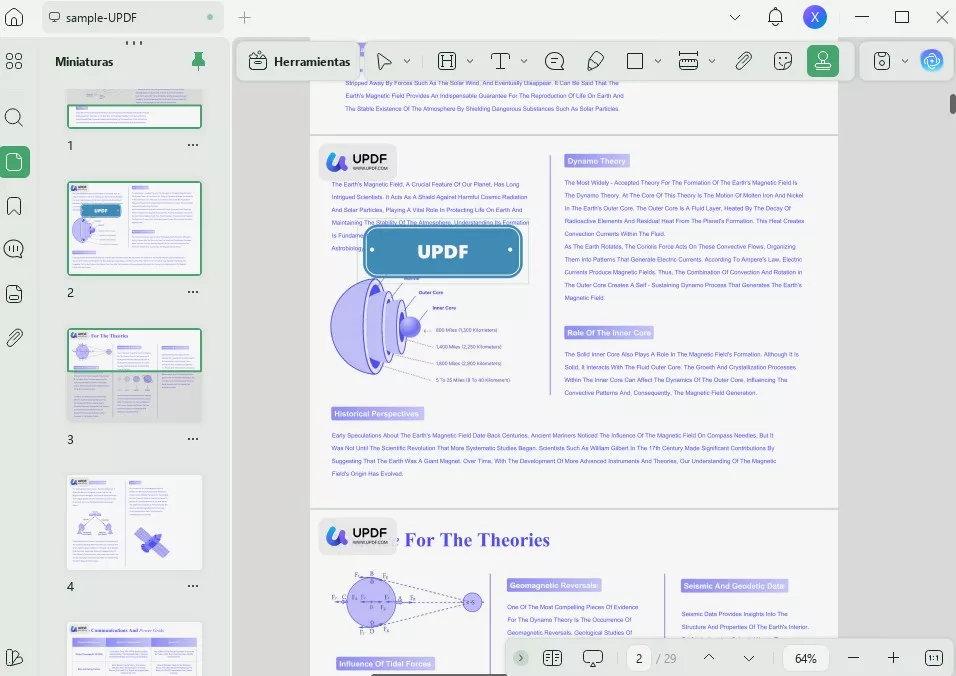956x676 pixels.
Task: Open more options for page 3 thumbnail
Action: (x=193, y=439)
